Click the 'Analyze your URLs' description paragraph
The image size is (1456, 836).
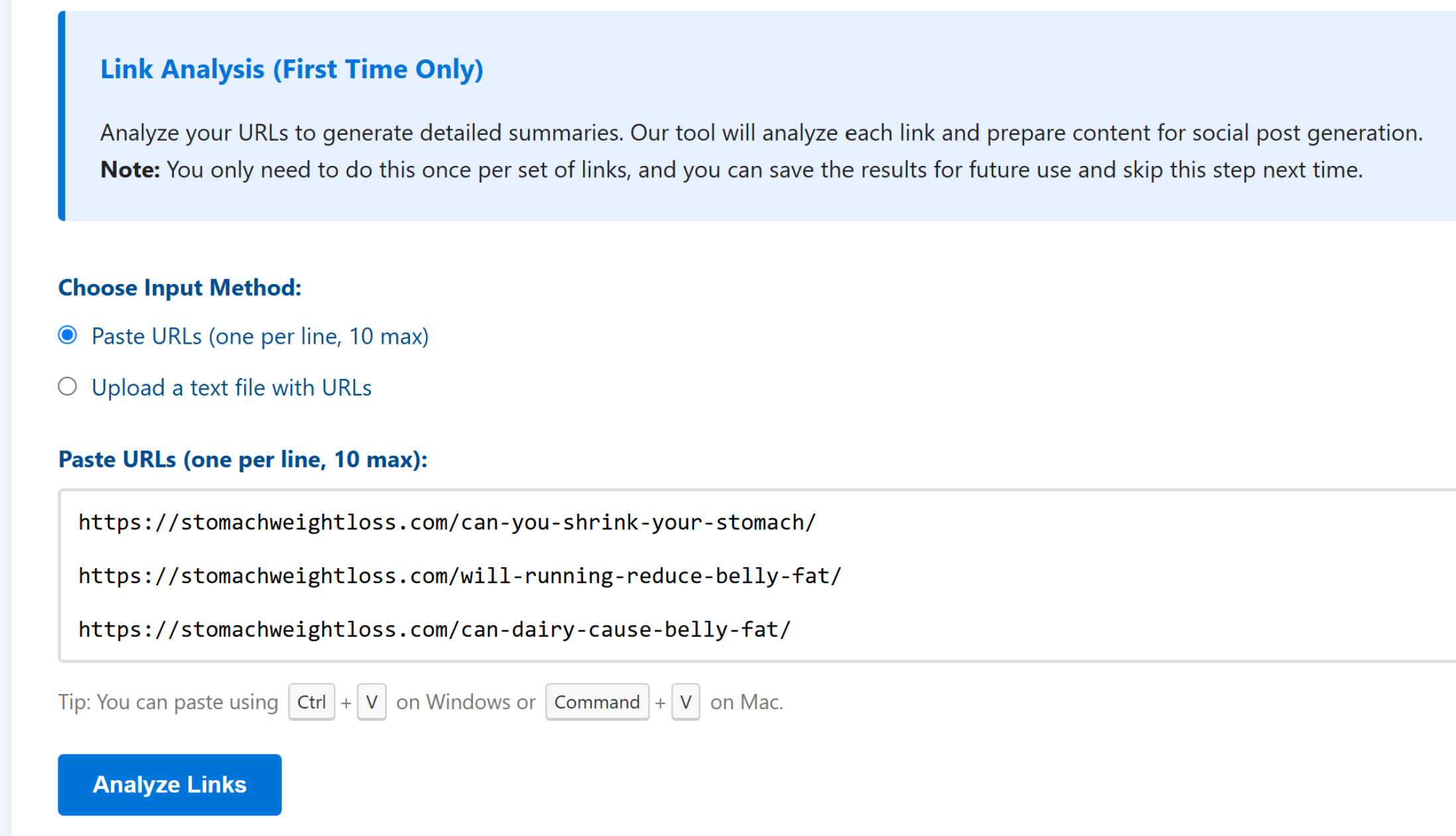pyautogui.click(x=760, y=133)
